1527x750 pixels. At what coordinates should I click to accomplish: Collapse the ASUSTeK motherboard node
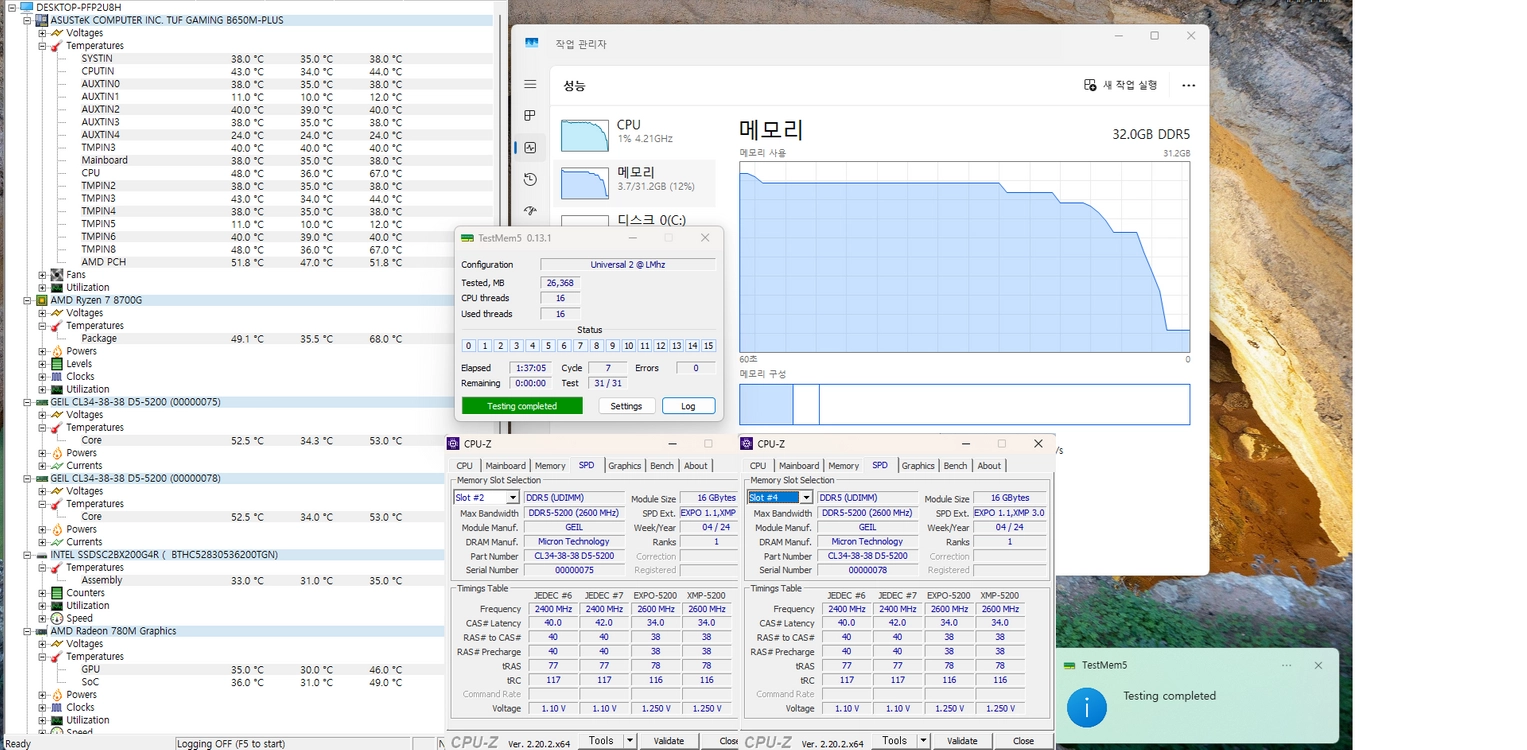27,20
